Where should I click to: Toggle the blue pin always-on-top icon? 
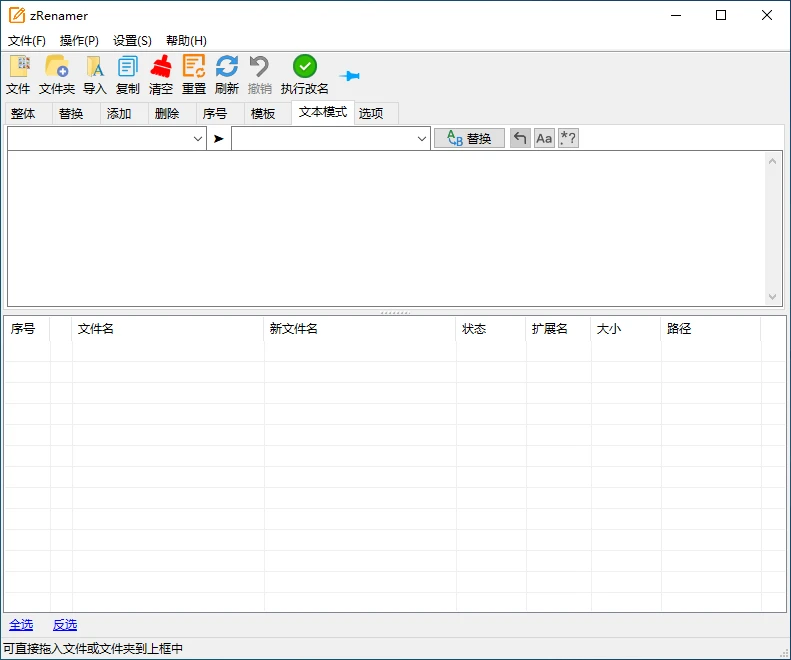(x=349, y=76)
